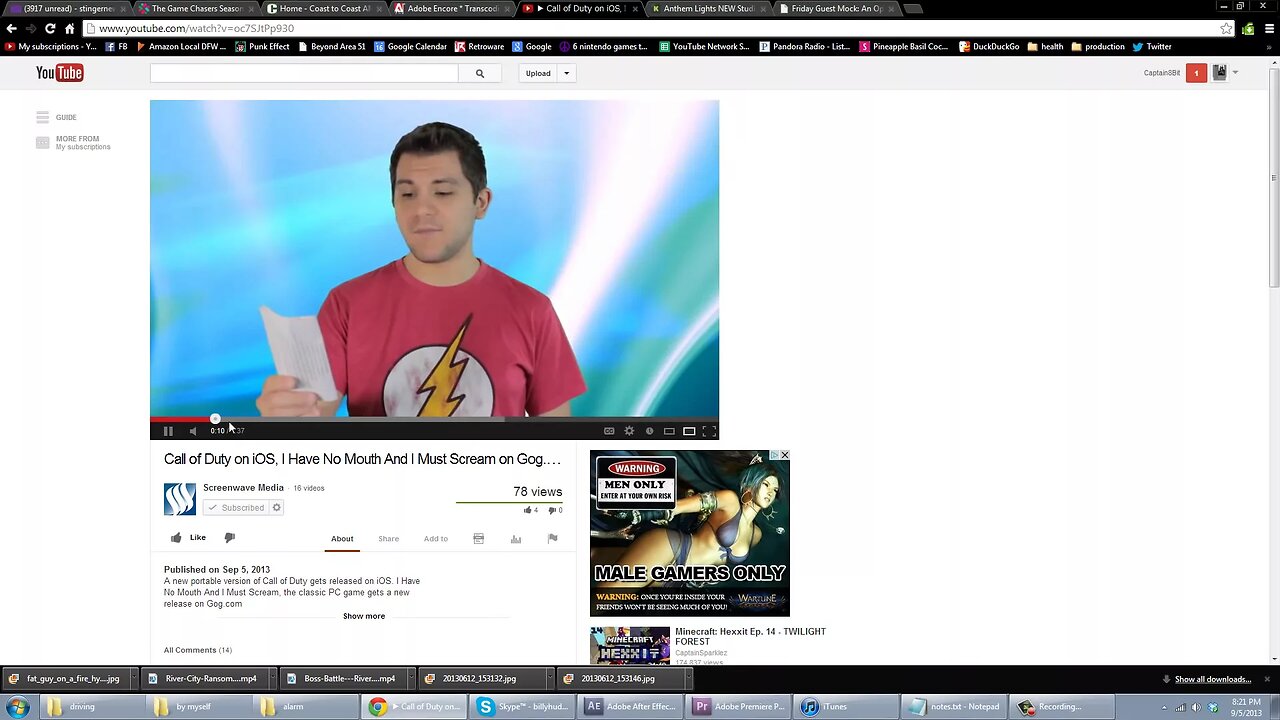
Task: Toggle the Subscribed button
Action: 236,508
